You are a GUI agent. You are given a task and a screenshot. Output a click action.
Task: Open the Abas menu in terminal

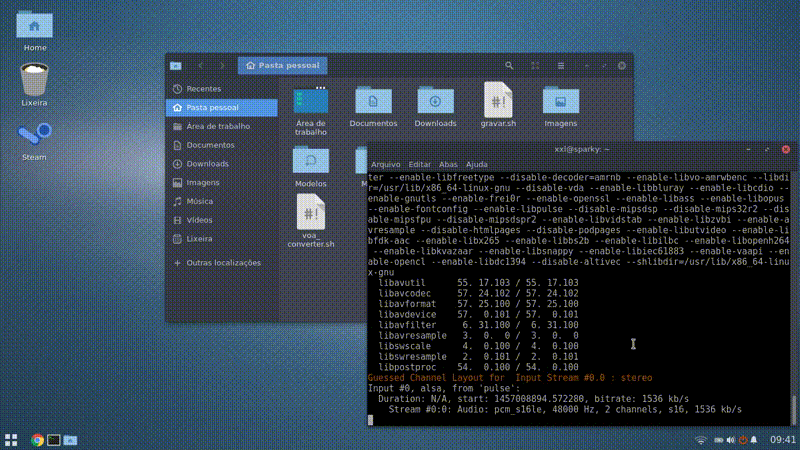[448, 164]
